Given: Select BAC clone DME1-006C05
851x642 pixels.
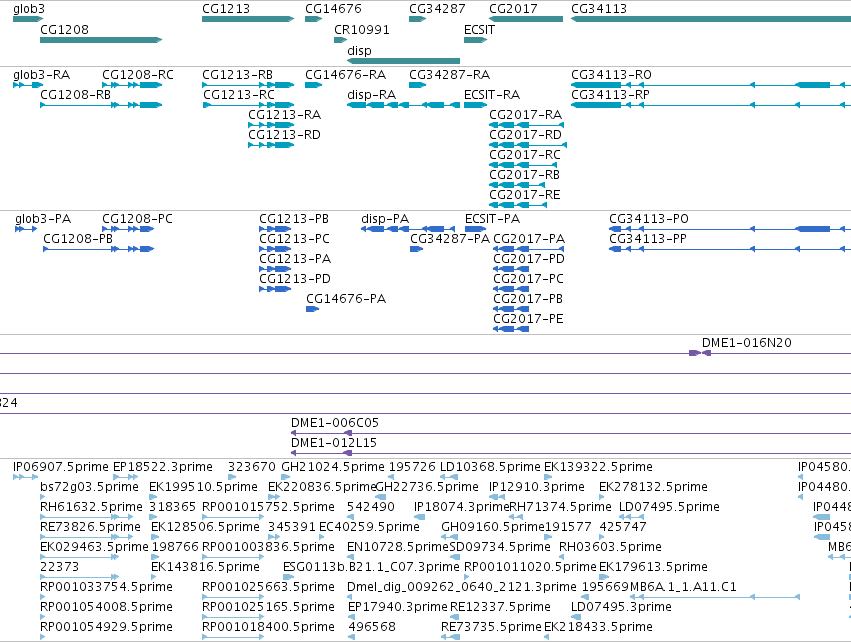Looking at the screenshot, I should (x=335, y=423).
